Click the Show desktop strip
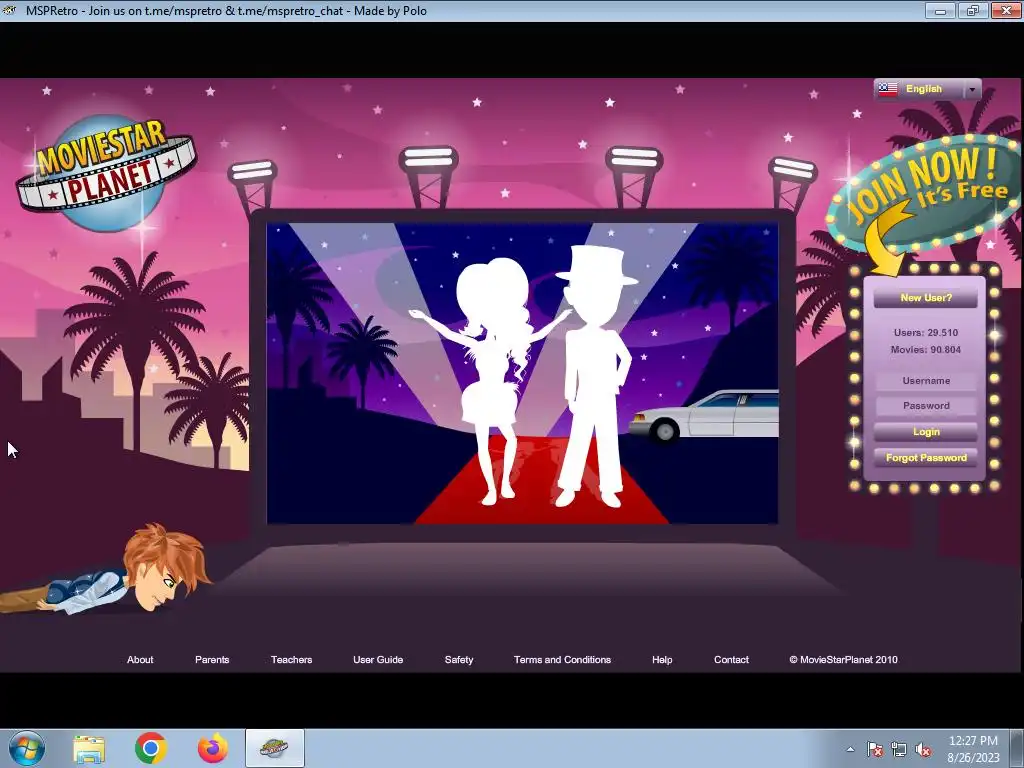The height and width of the screenshot is (768, 1024). point(1017,748)
